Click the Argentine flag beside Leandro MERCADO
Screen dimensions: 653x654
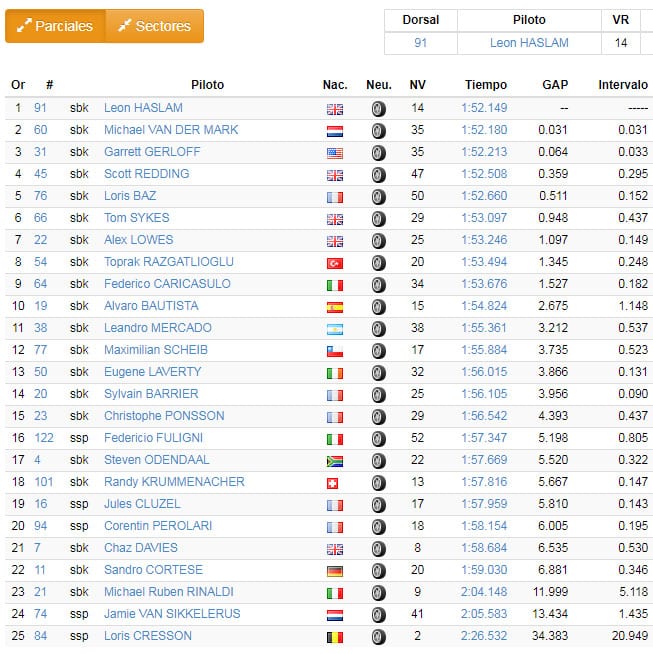coord(335,329)
